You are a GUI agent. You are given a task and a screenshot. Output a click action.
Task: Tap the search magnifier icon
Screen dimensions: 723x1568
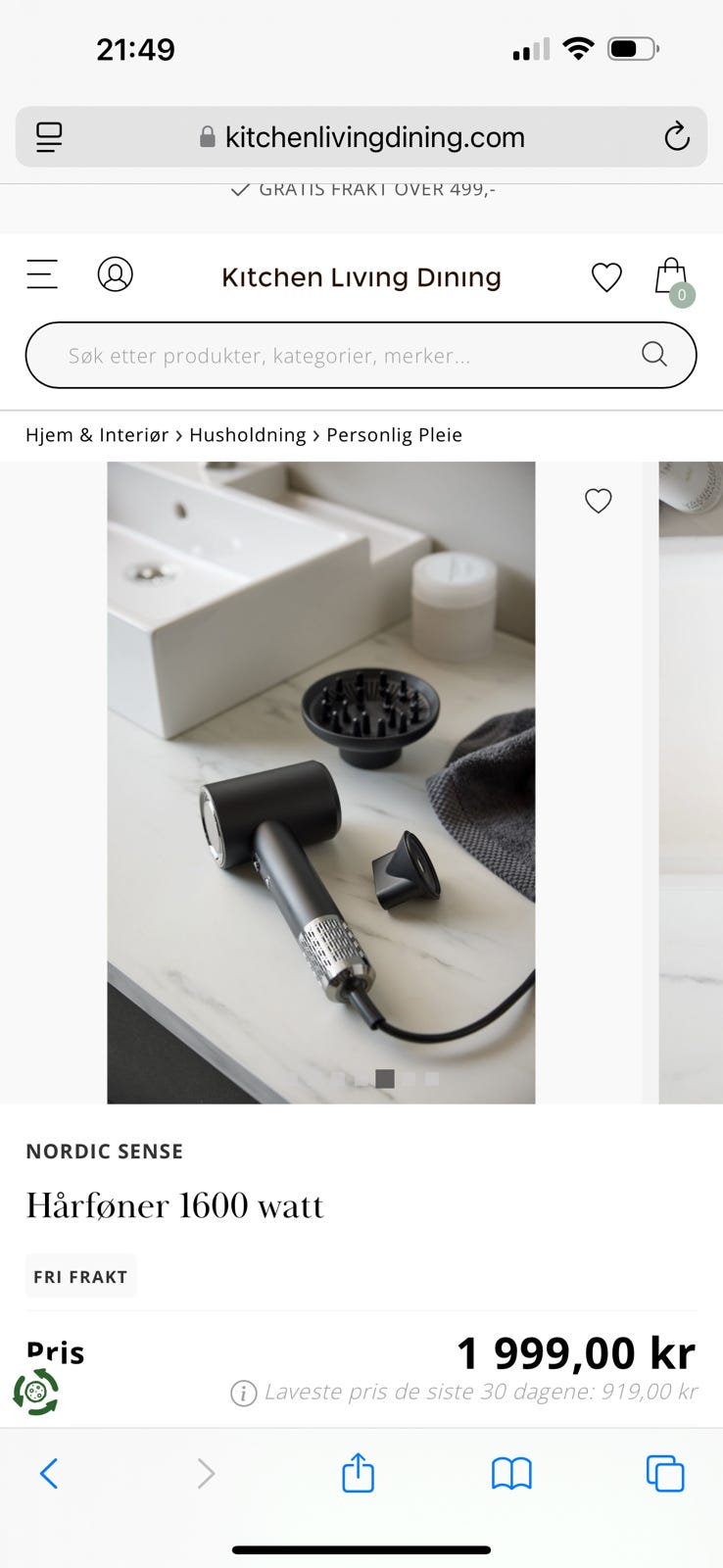(654, 354)
